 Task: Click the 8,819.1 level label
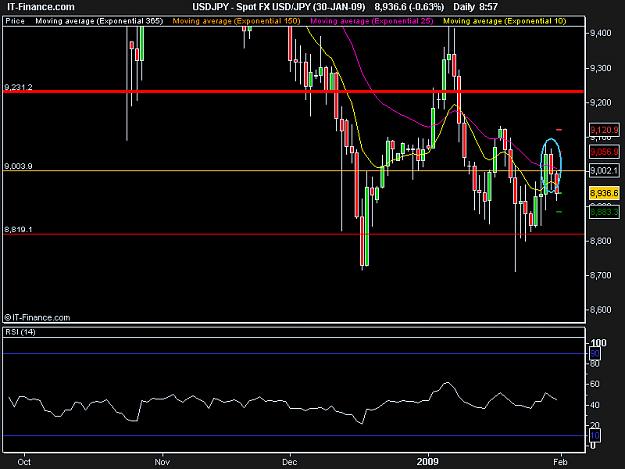pos(18,229)
